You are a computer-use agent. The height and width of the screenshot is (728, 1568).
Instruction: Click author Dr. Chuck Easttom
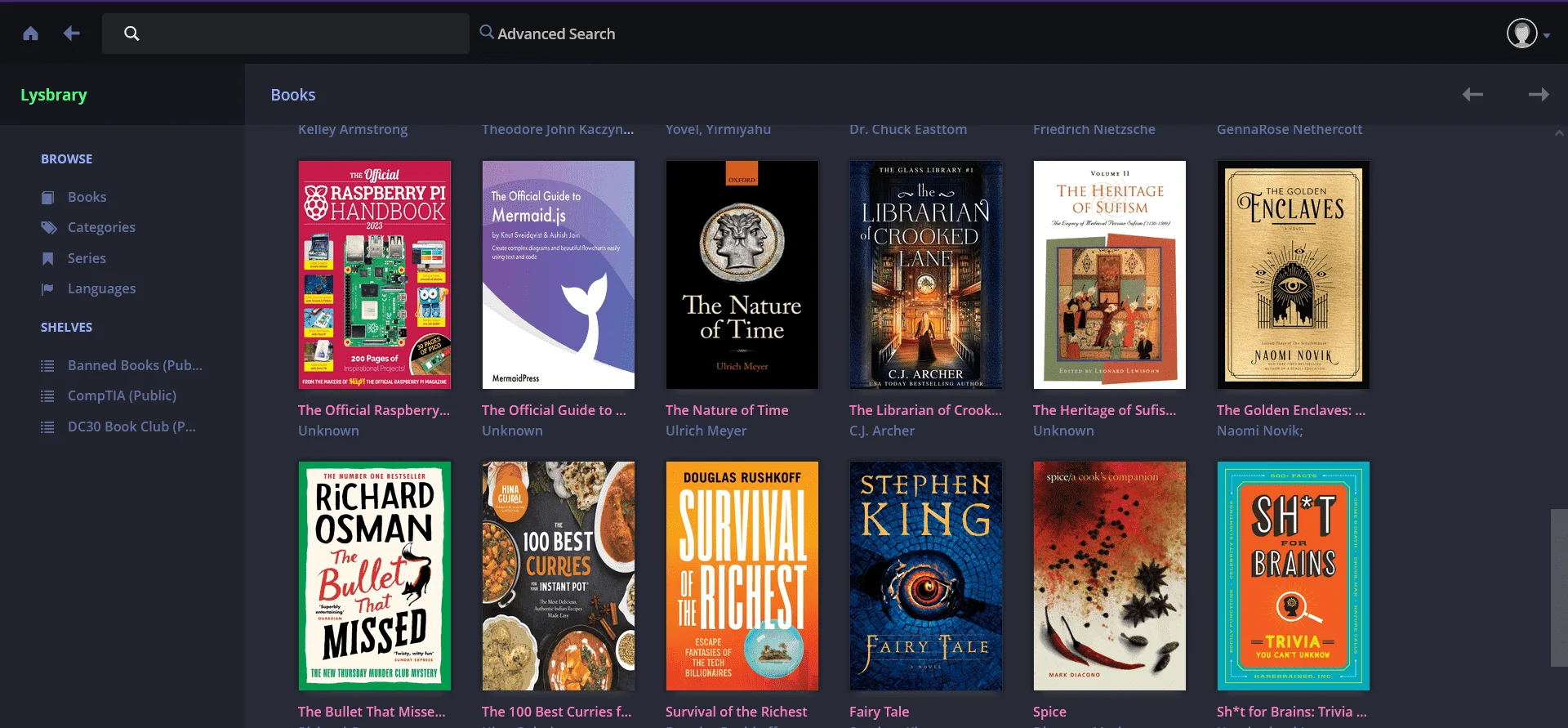click(908, 130)
